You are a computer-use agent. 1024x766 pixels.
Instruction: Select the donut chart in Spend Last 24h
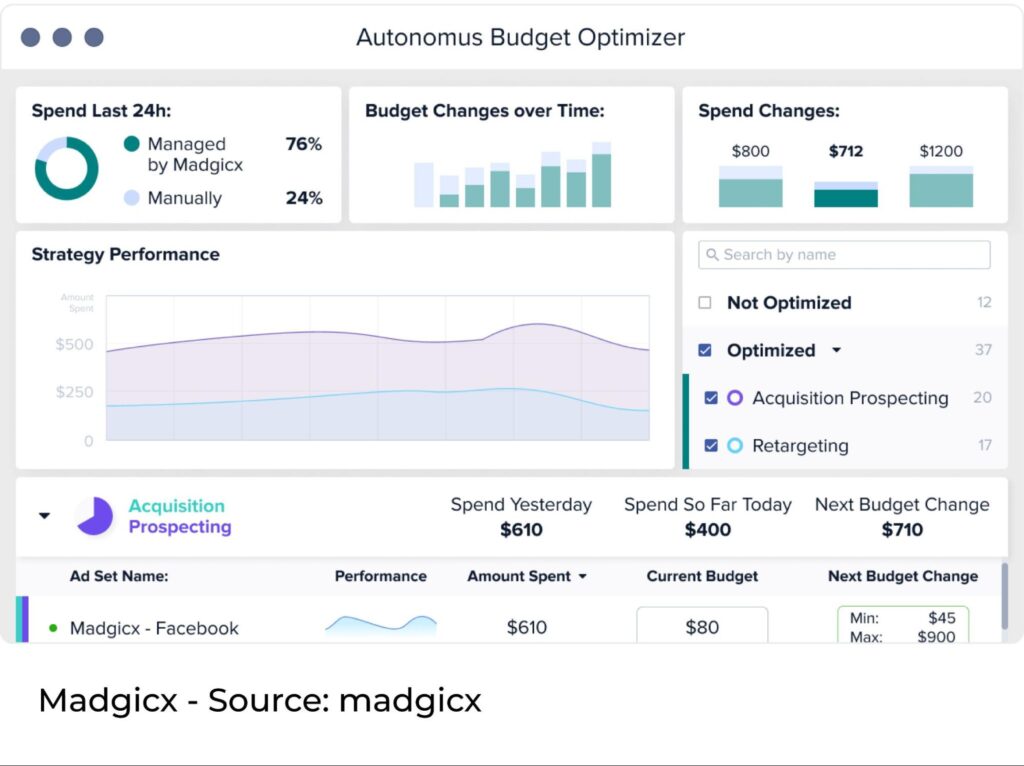click(67, 168)
